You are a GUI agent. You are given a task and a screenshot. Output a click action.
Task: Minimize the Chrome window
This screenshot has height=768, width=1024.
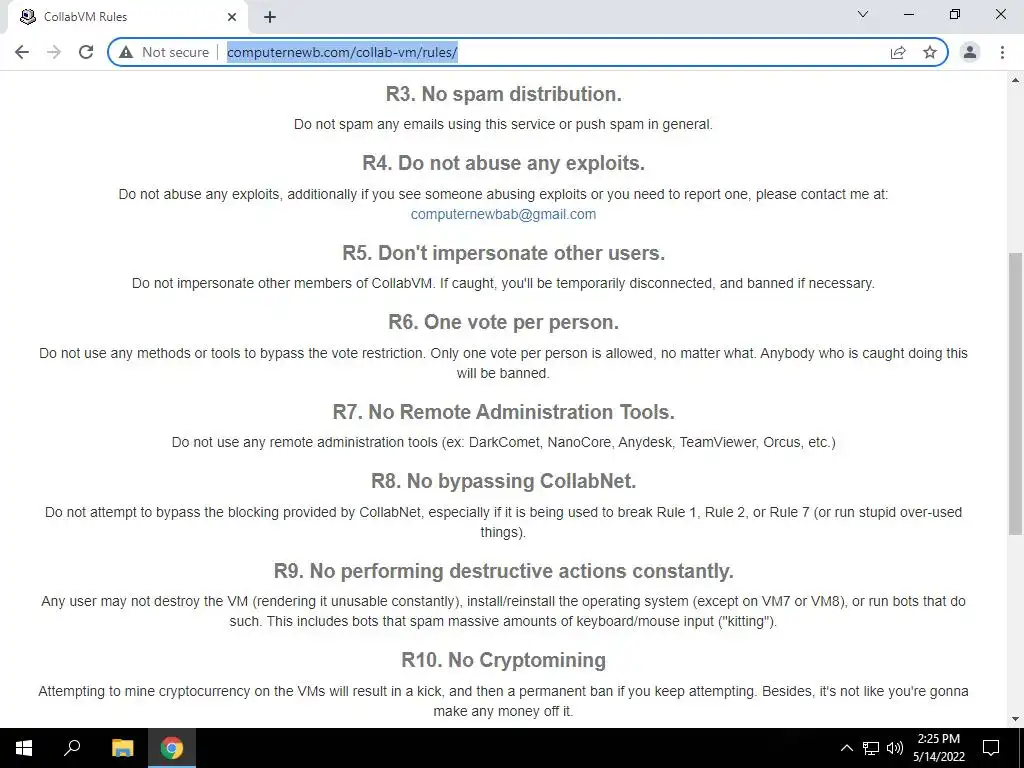(x=908, y=14)
